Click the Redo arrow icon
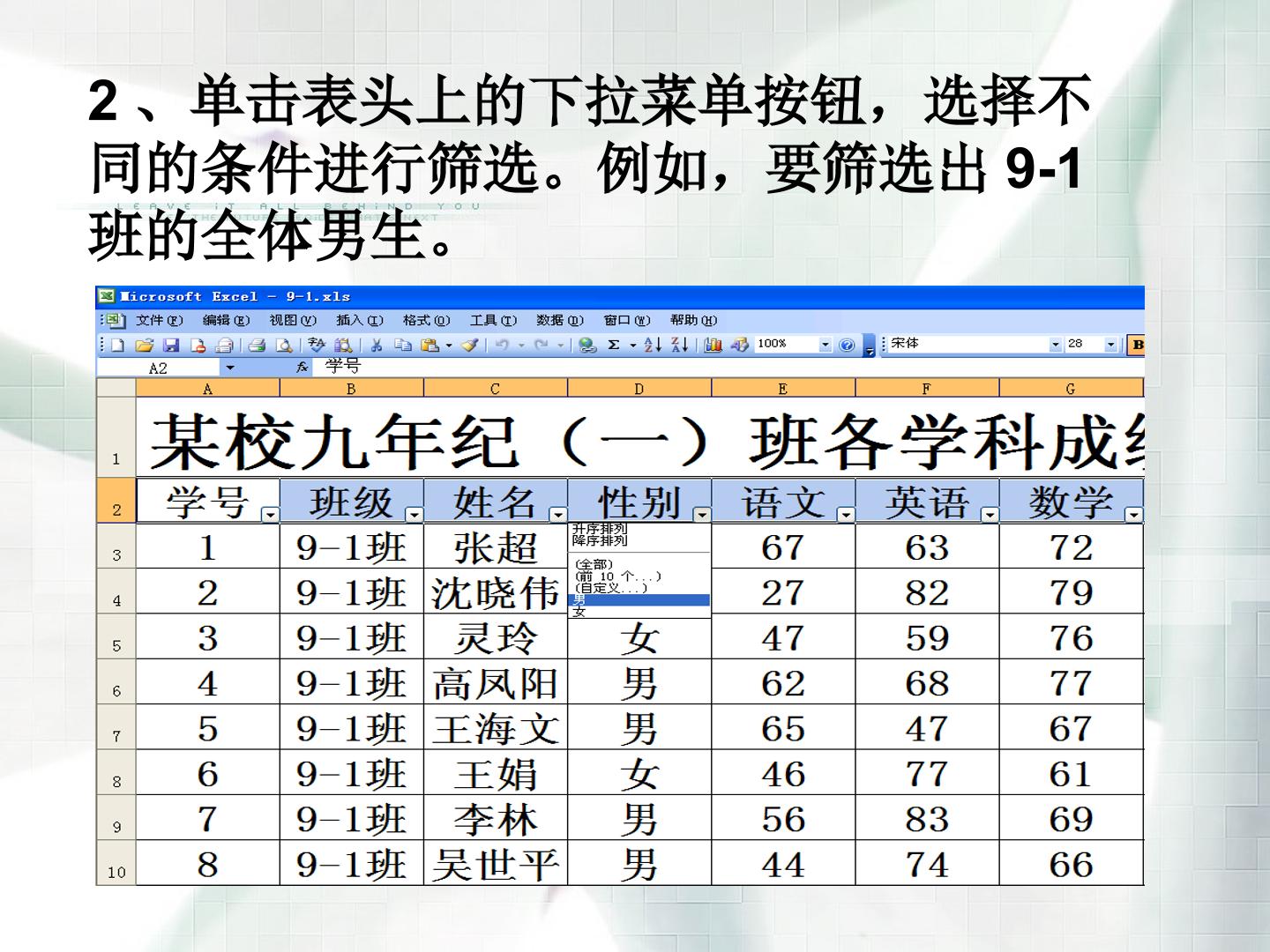This screenshot has height=952, width=1270. point(541,345)
